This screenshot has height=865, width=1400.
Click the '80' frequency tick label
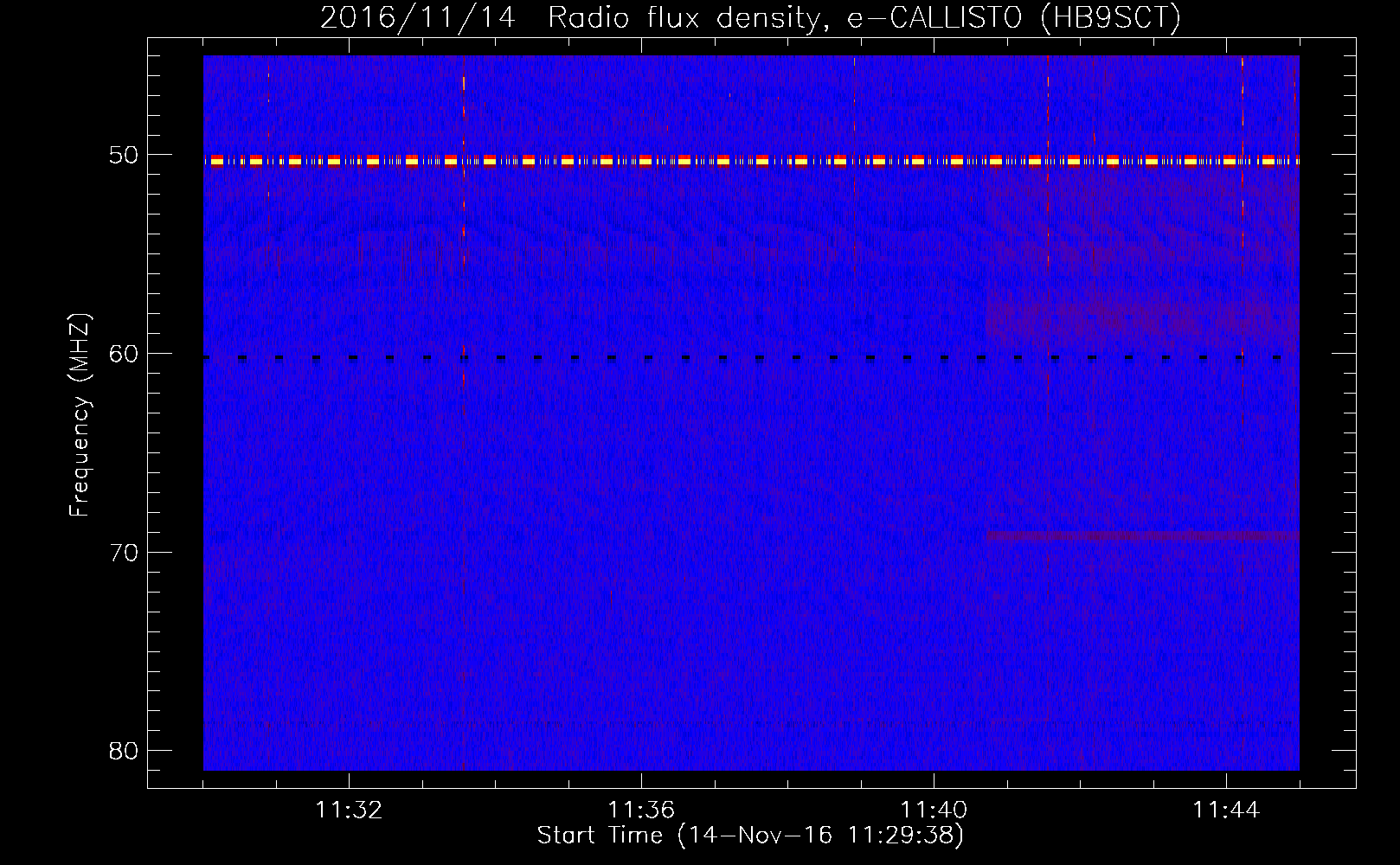[123, 751]
